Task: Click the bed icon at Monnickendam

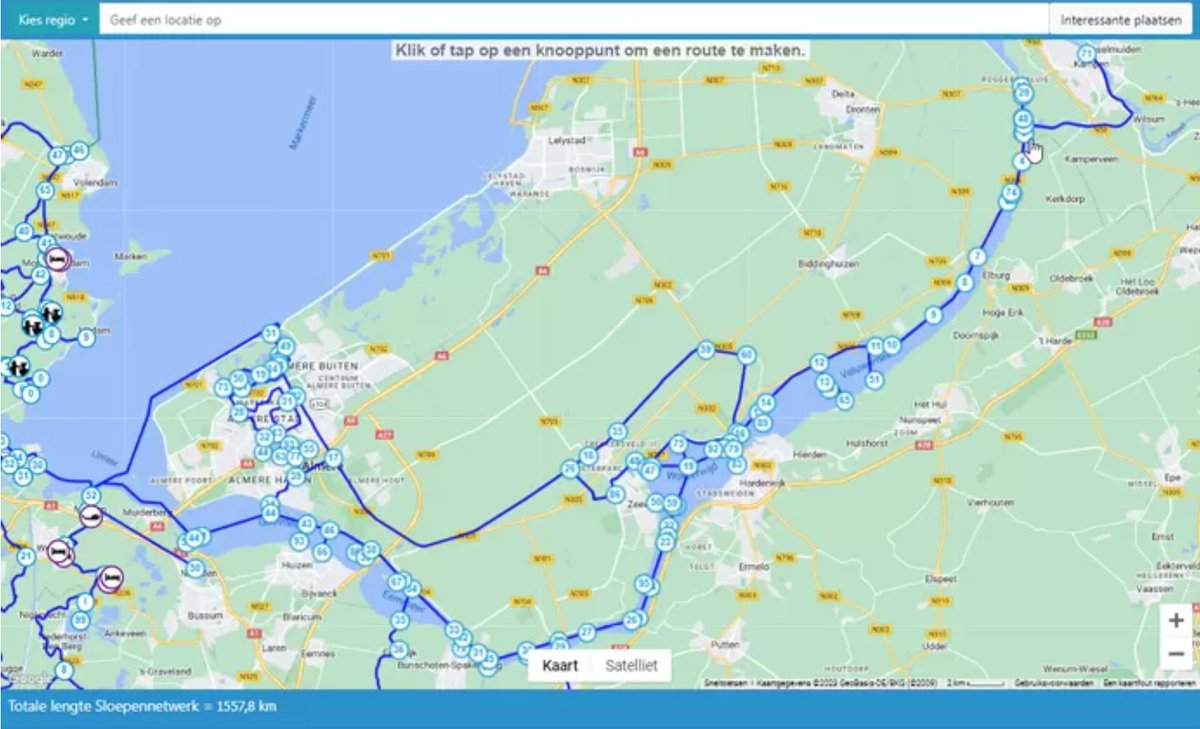Action: pyautogui.click(x=57, y=260)
